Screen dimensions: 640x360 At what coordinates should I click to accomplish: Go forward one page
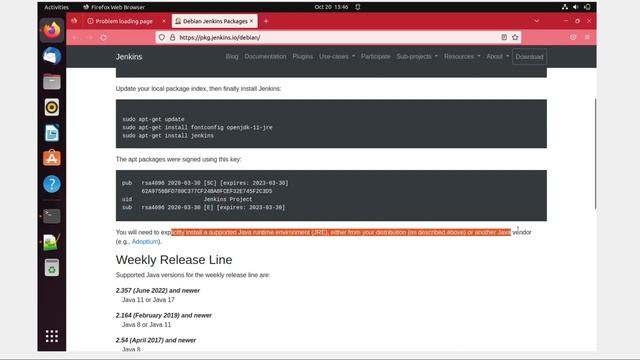(90, 37)
